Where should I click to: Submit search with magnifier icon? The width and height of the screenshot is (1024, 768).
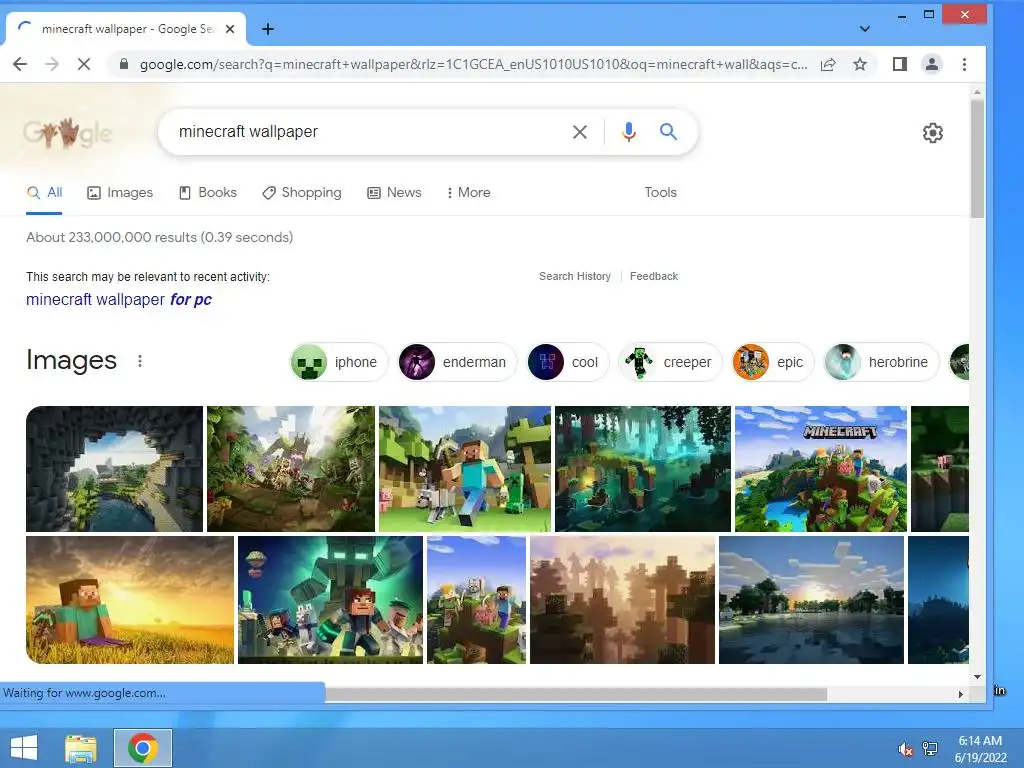pos(668,132)
